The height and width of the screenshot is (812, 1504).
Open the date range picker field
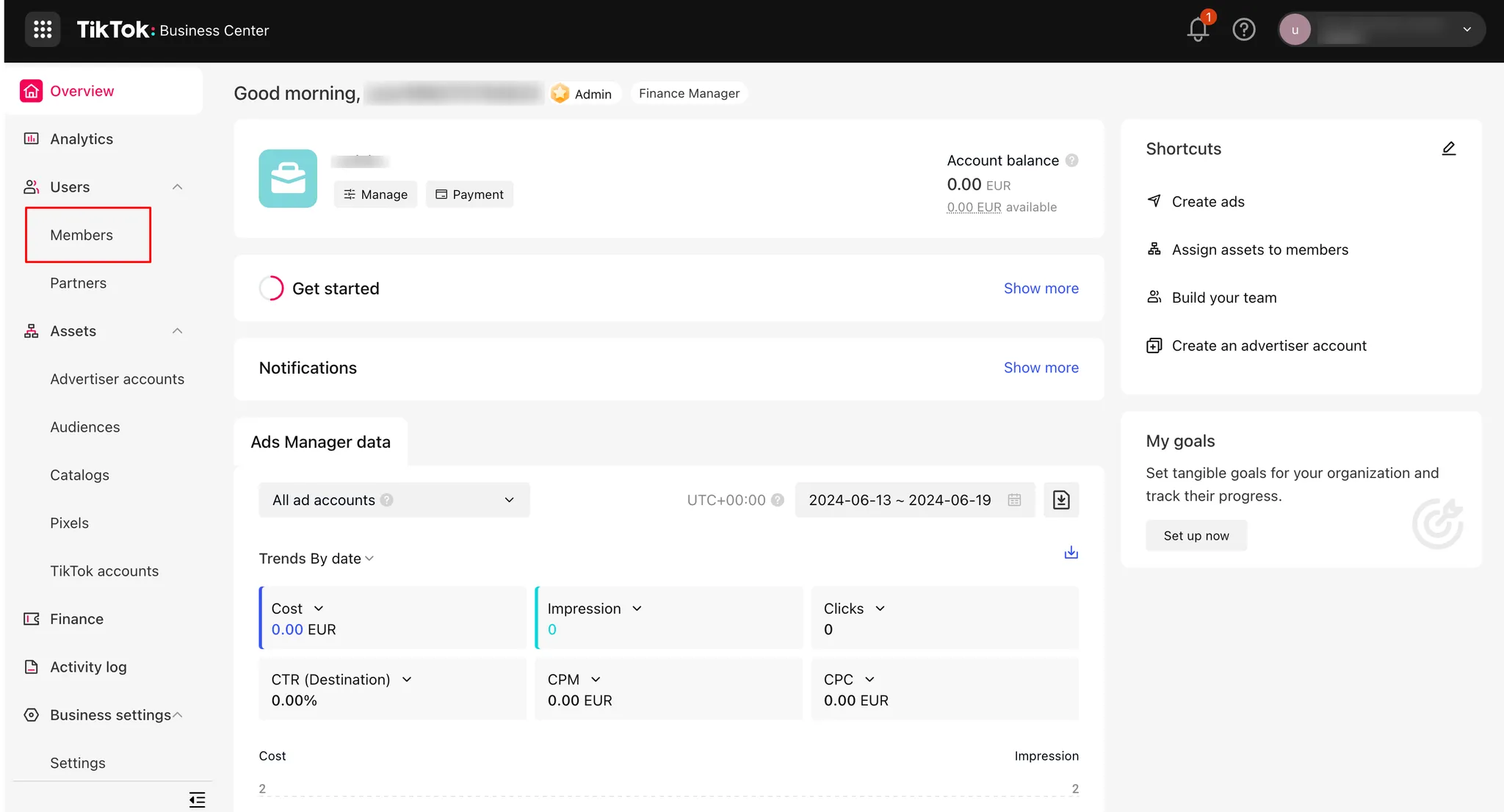click(x=914, y=500)
